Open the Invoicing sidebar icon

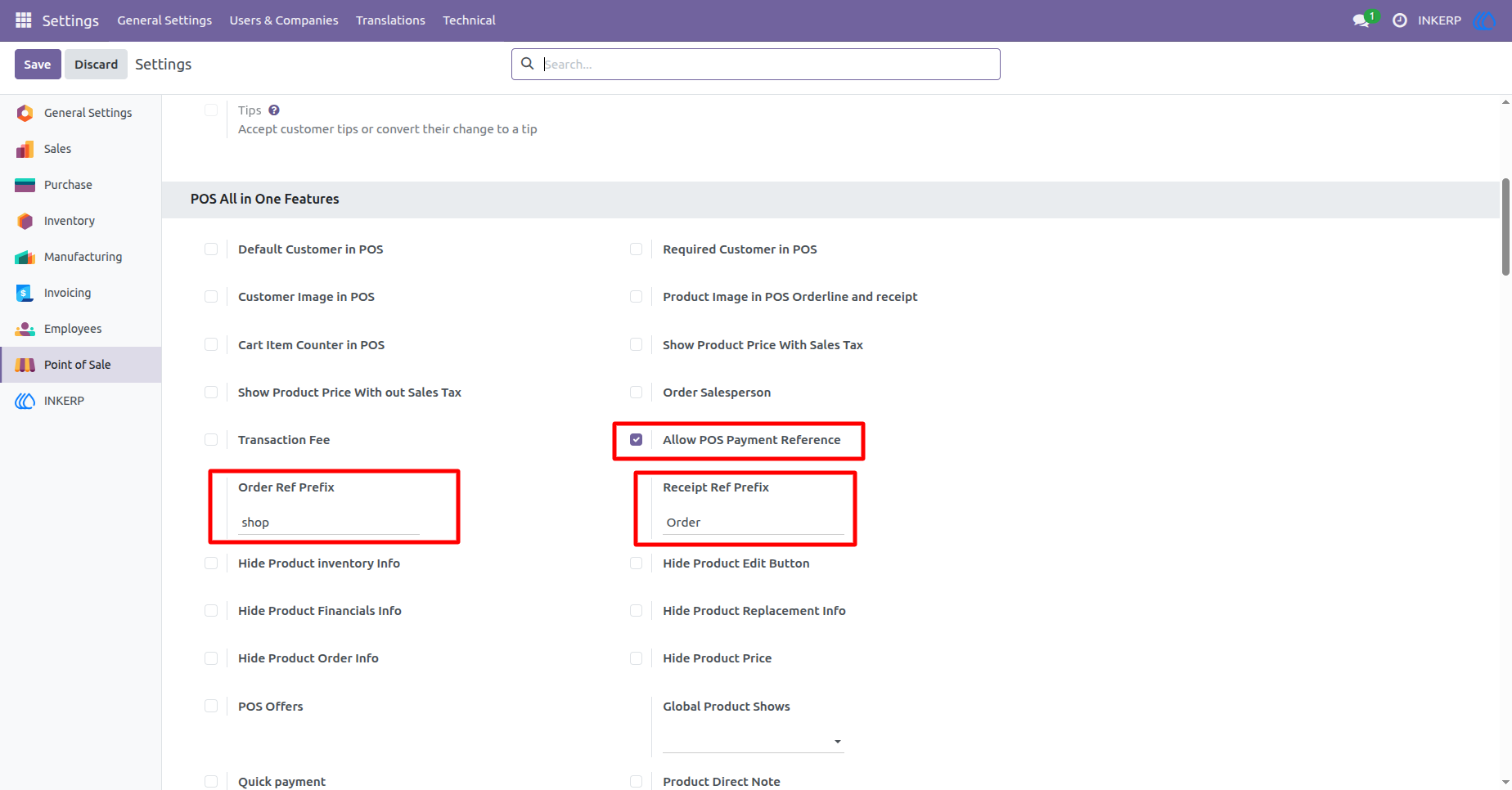[25, 293]
